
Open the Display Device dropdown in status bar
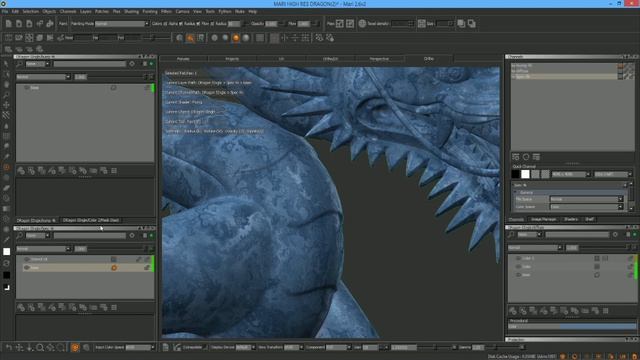(x=245, y=347)
